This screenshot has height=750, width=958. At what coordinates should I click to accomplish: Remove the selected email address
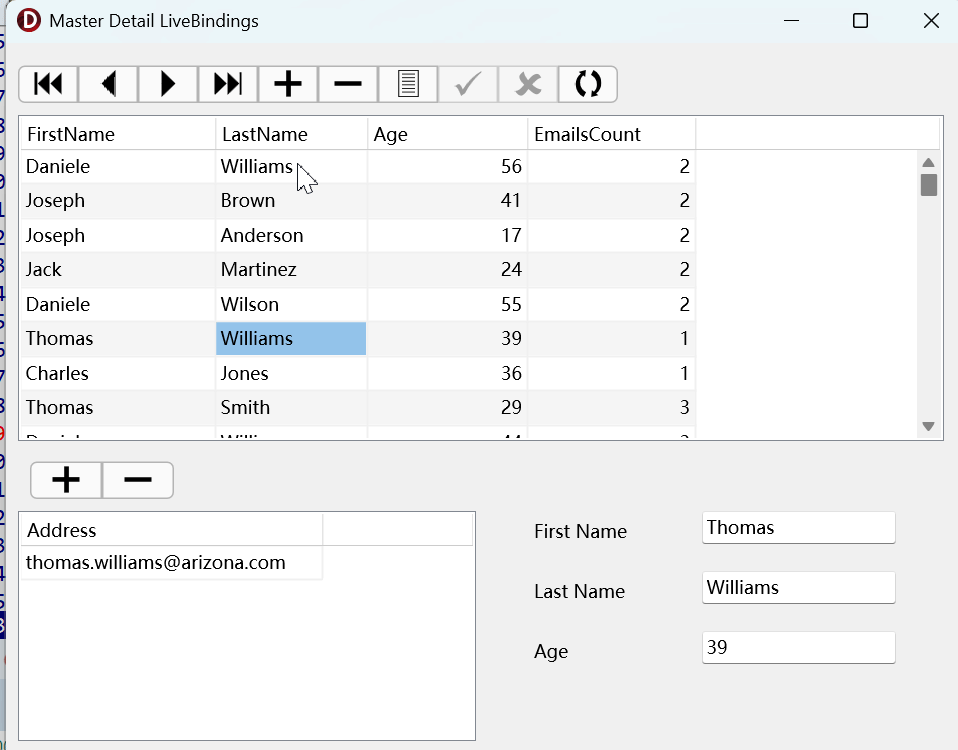pos(138,480)
